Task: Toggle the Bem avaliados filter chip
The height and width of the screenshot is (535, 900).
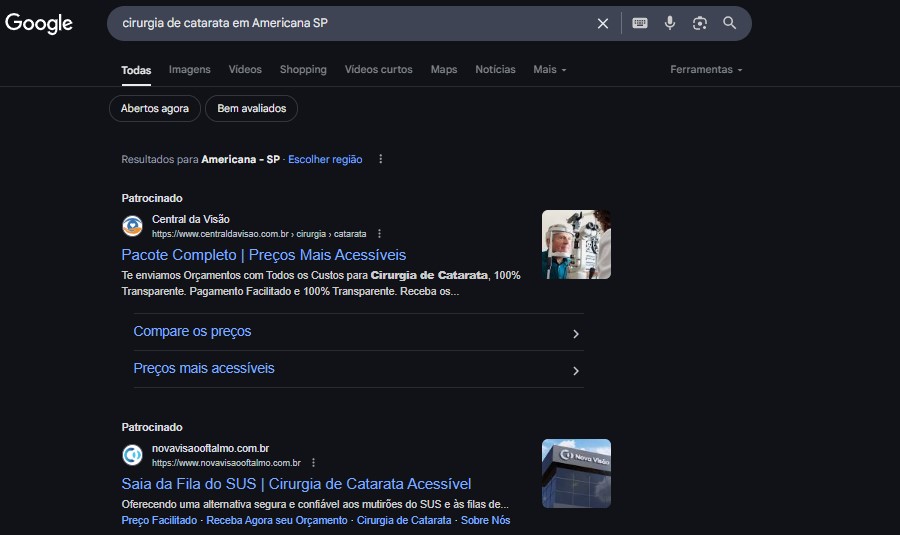Action: (251, 108)
